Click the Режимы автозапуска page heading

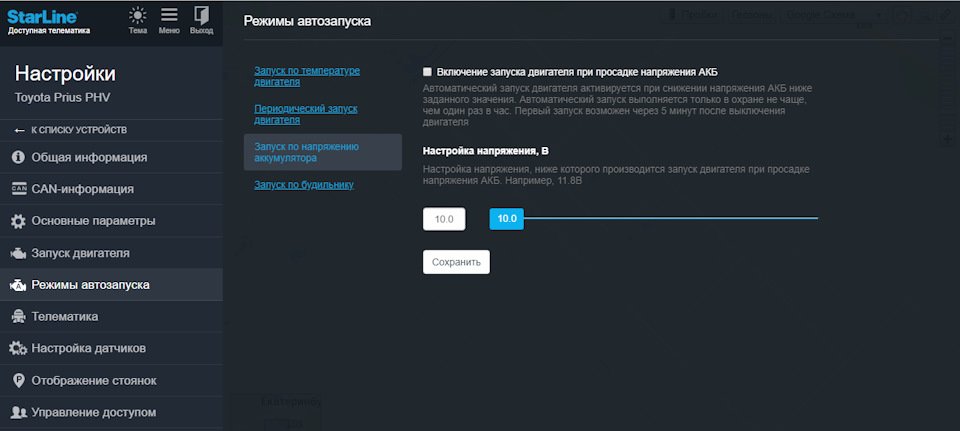(307, 21)
